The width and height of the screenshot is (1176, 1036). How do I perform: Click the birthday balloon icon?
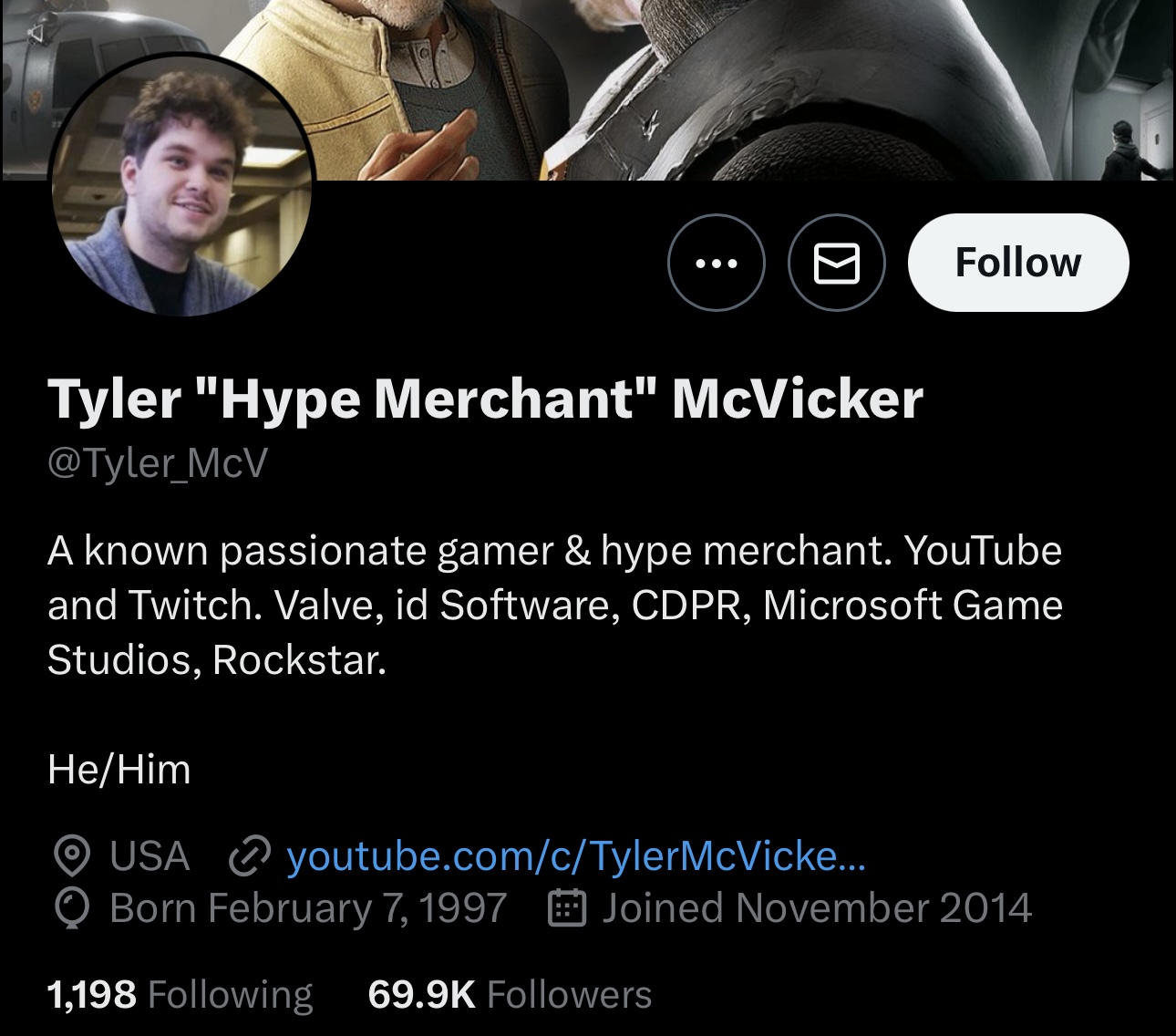click(x=72, y=908)
